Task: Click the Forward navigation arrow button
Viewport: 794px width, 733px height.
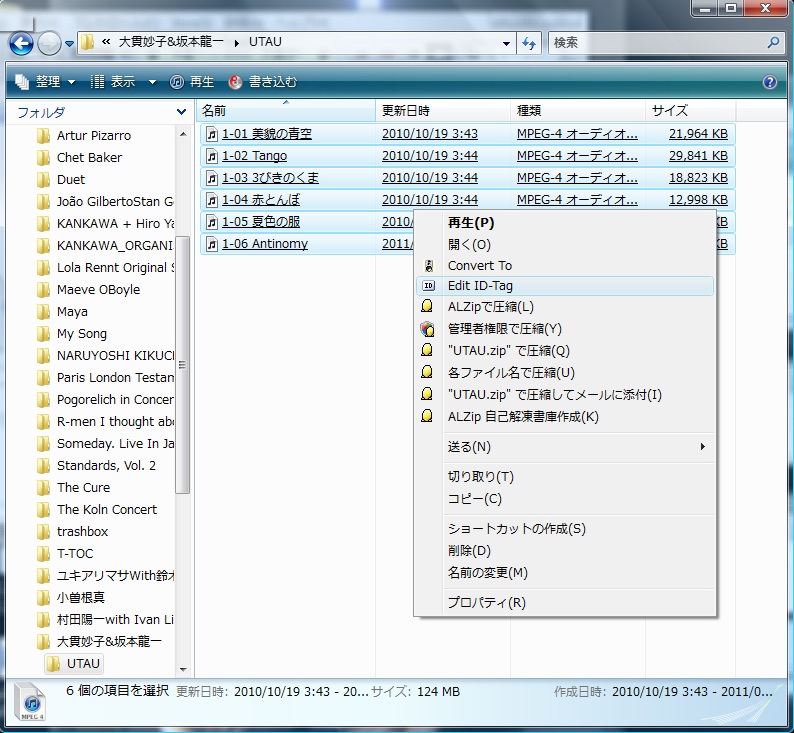Action: 49,44
